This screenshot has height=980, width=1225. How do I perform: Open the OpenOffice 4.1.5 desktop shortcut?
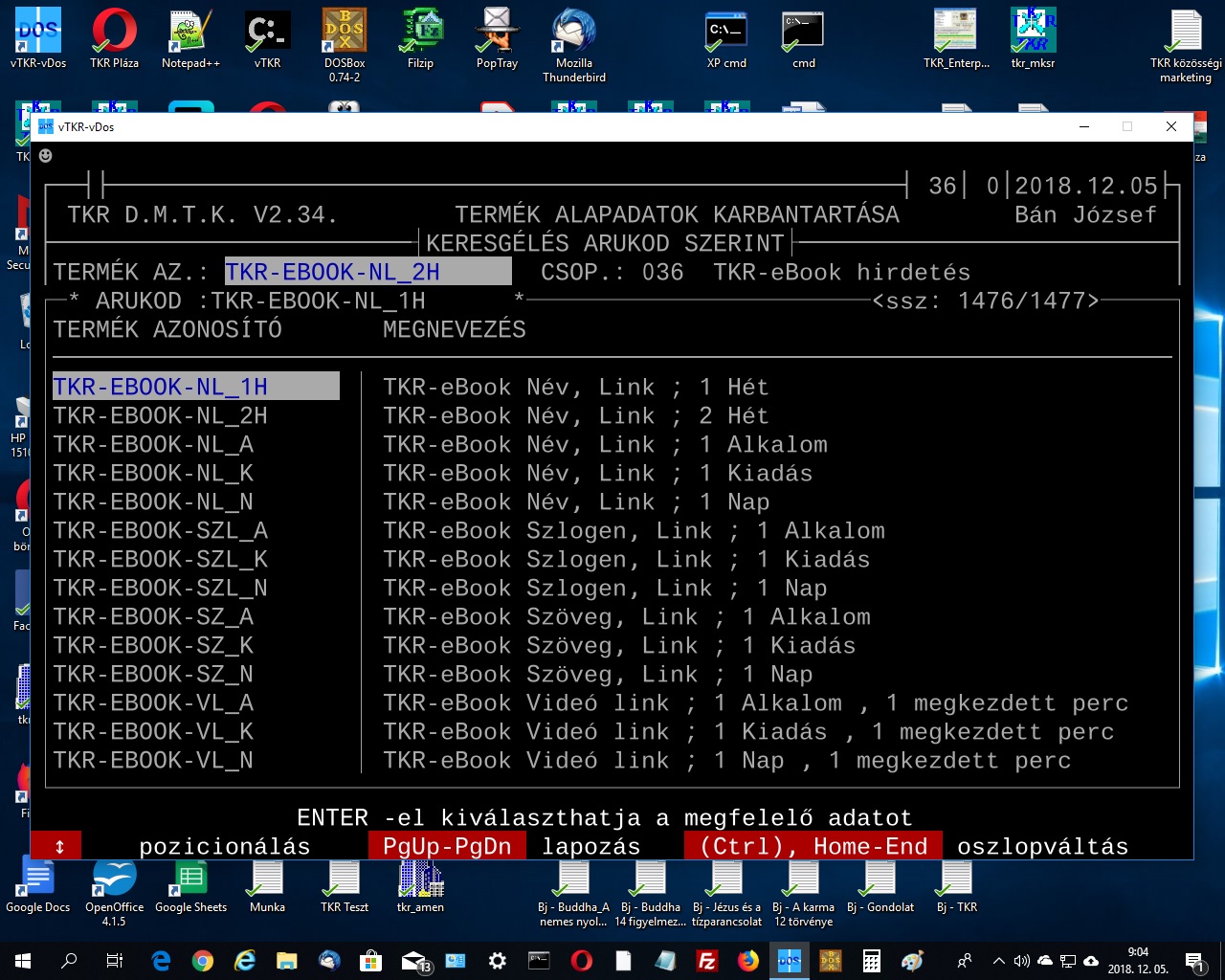(x=114, y=885)
